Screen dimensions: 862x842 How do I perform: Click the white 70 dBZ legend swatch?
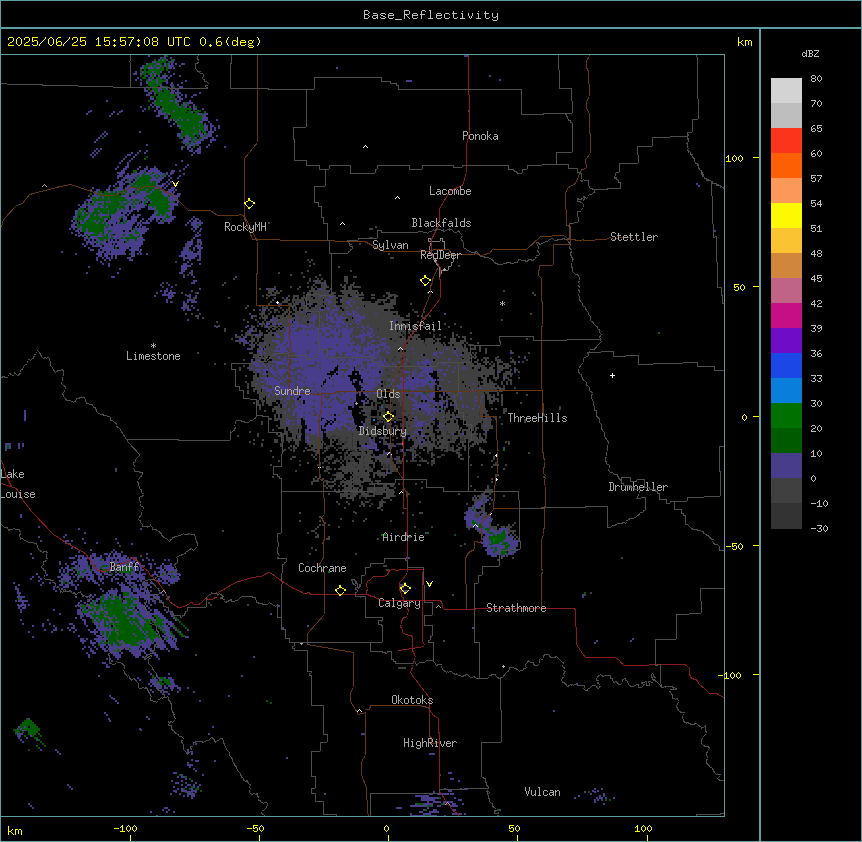pos(786,91)
